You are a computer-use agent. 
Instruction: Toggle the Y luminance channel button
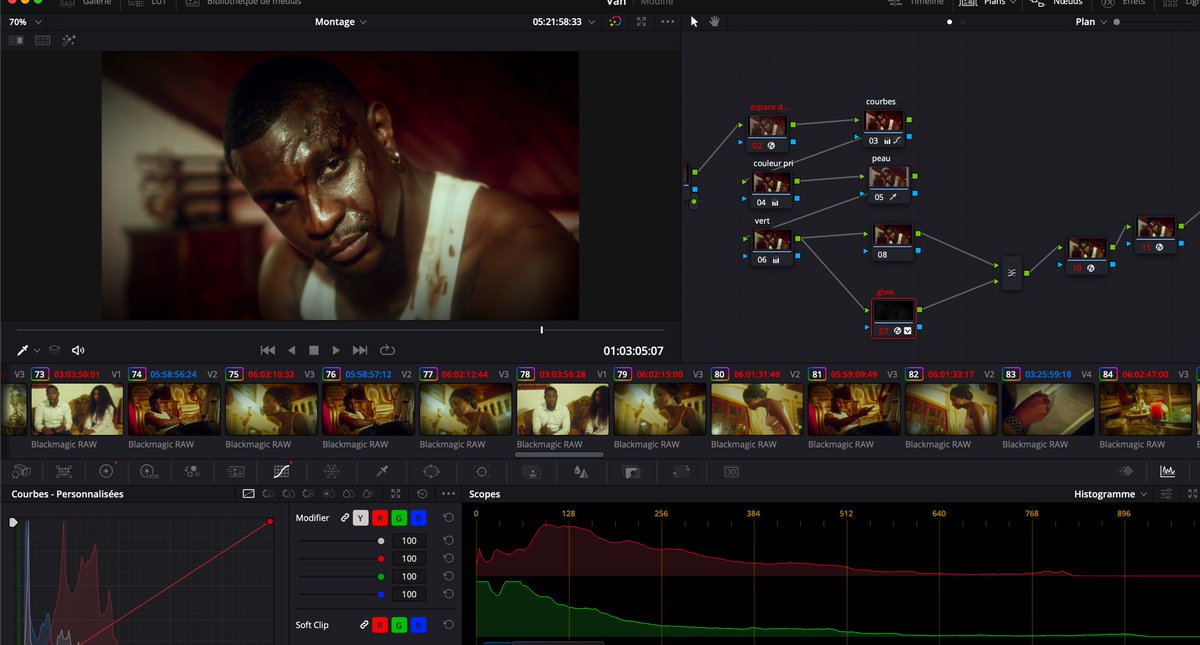coord(361,518)
